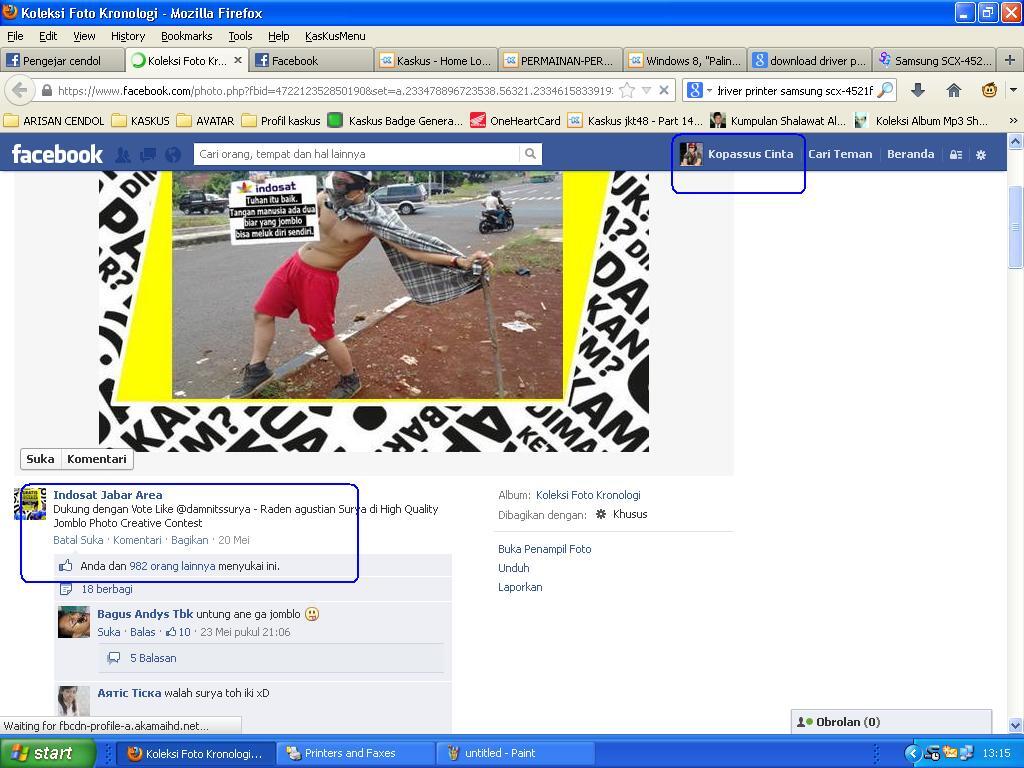Screen dimensions: 1024x768
Task: Go to Firefox Home page icon
Action: 953,90
